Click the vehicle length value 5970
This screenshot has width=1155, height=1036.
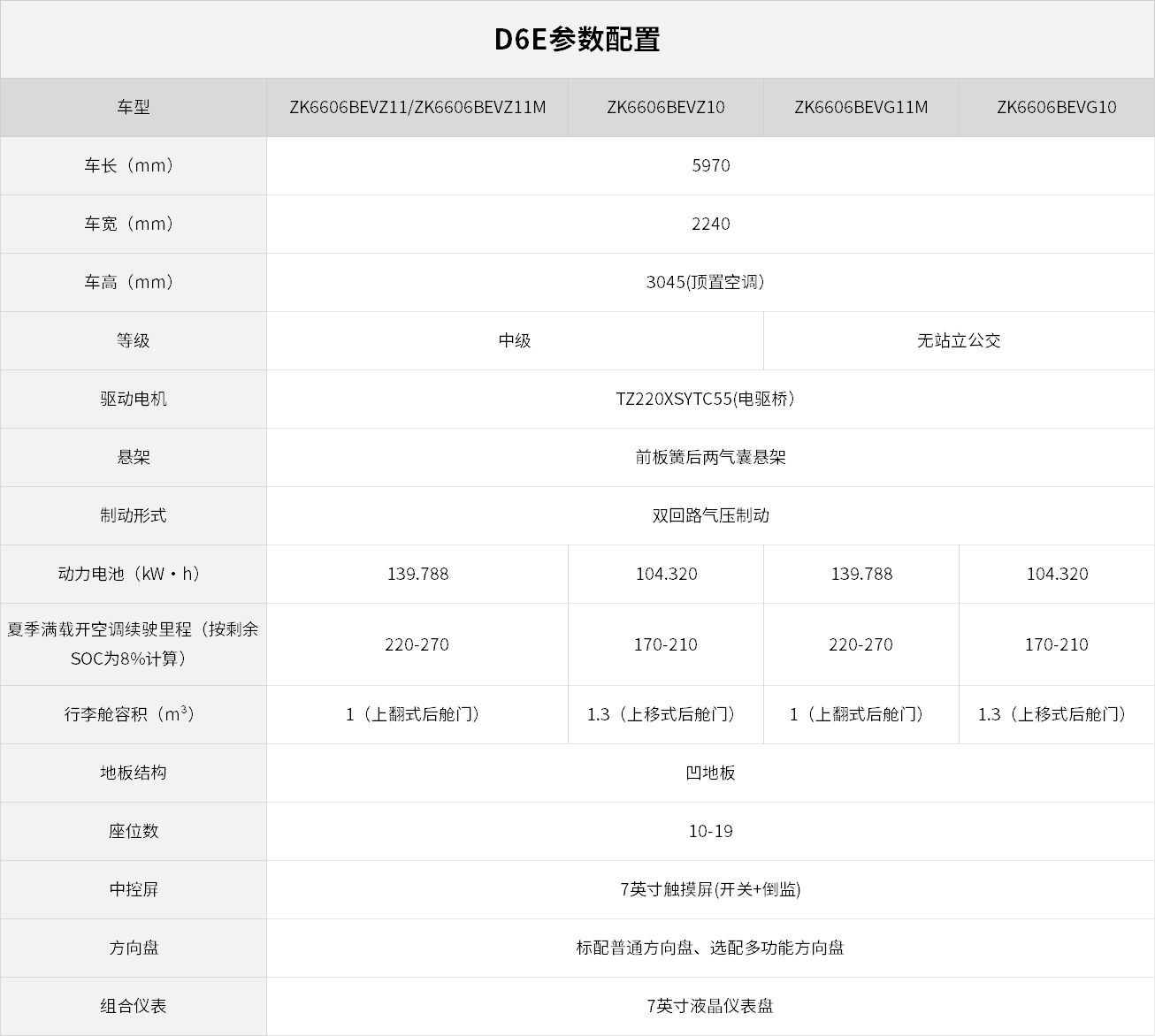(710, 165)
